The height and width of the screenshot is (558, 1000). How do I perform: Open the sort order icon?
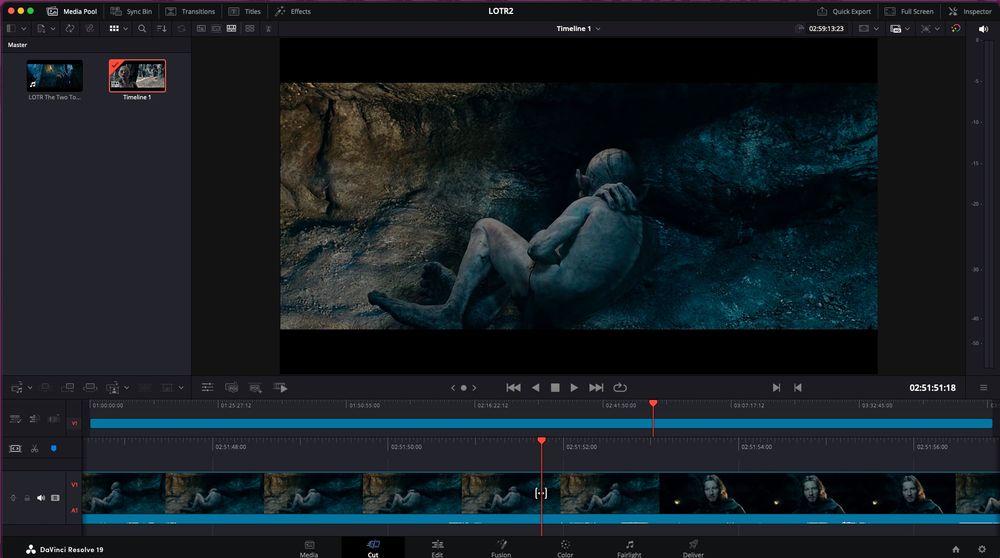161,29
